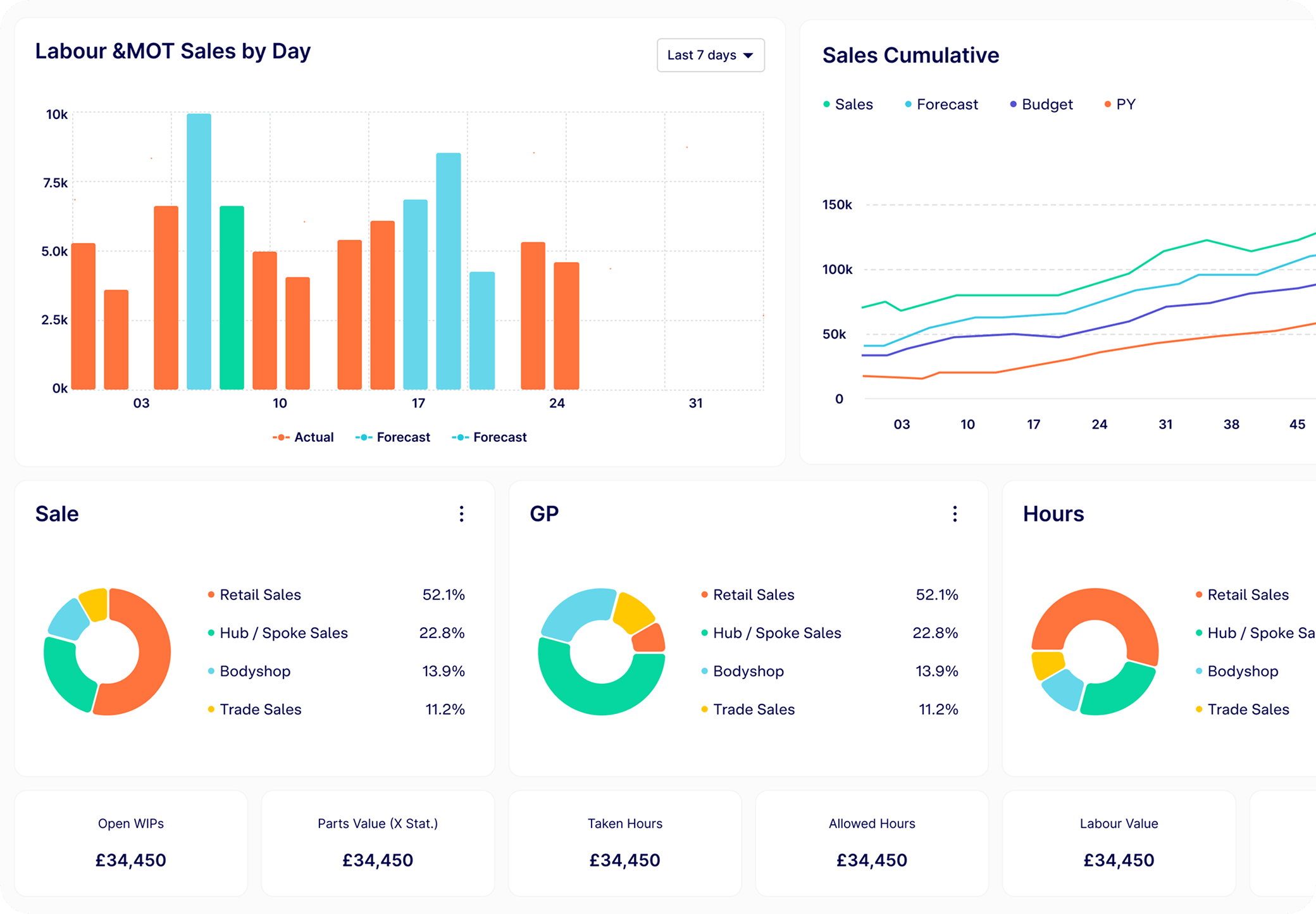This screenshot has height=914, width=1316.
Task: Open the Open WIPs summary card
Action: pyautogui.click(x=131, y=843)
